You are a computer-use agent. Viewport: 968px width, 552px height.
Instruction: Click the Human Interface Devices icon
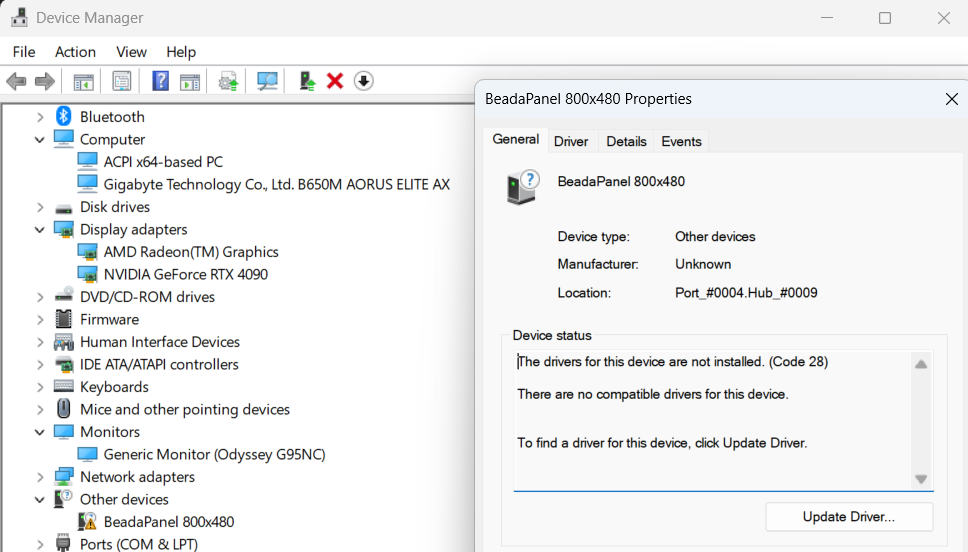[64, 342]
